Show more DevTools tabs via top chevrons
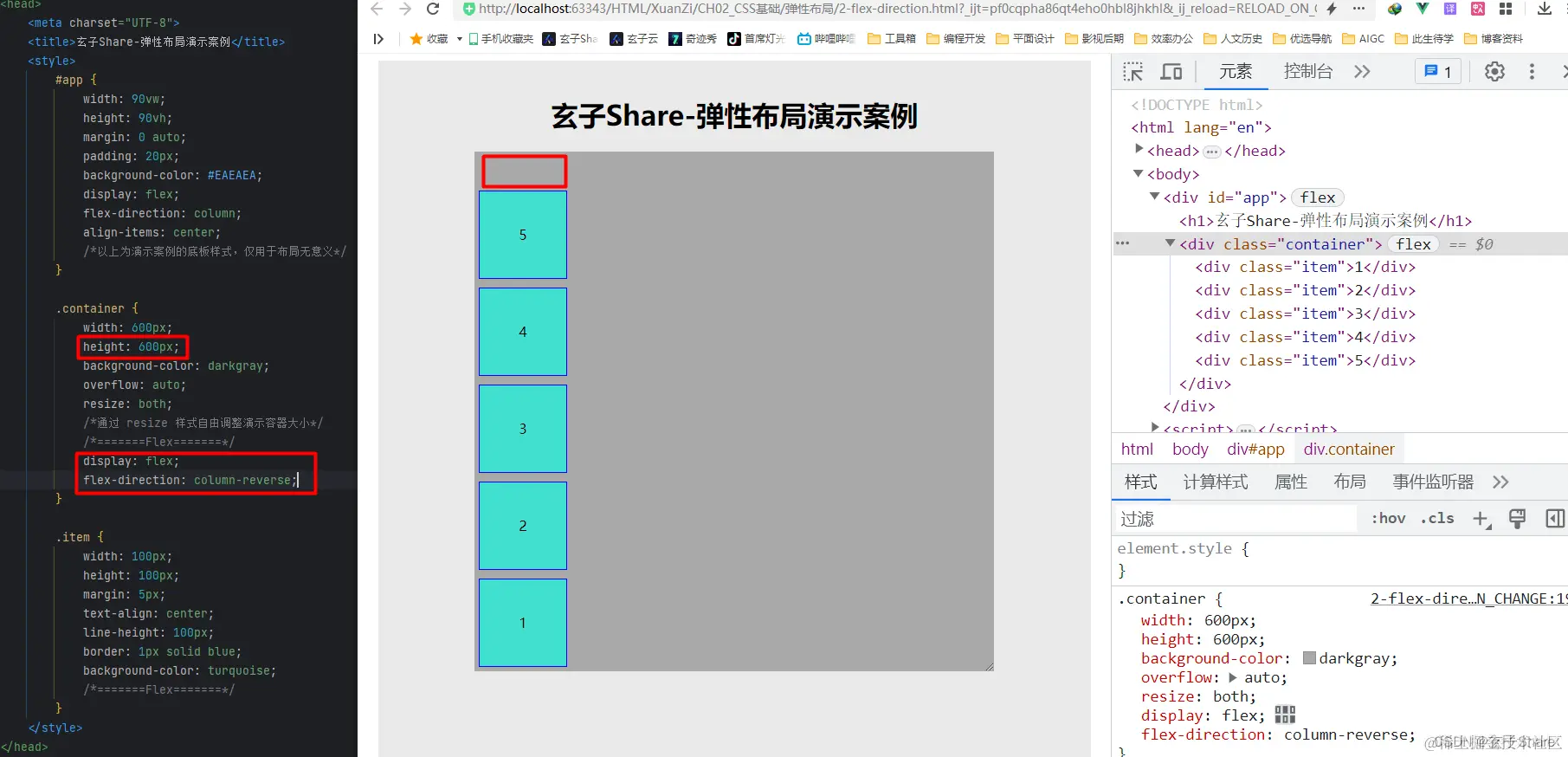This screenshot has height=757, width=1568. coord(1362,72)
